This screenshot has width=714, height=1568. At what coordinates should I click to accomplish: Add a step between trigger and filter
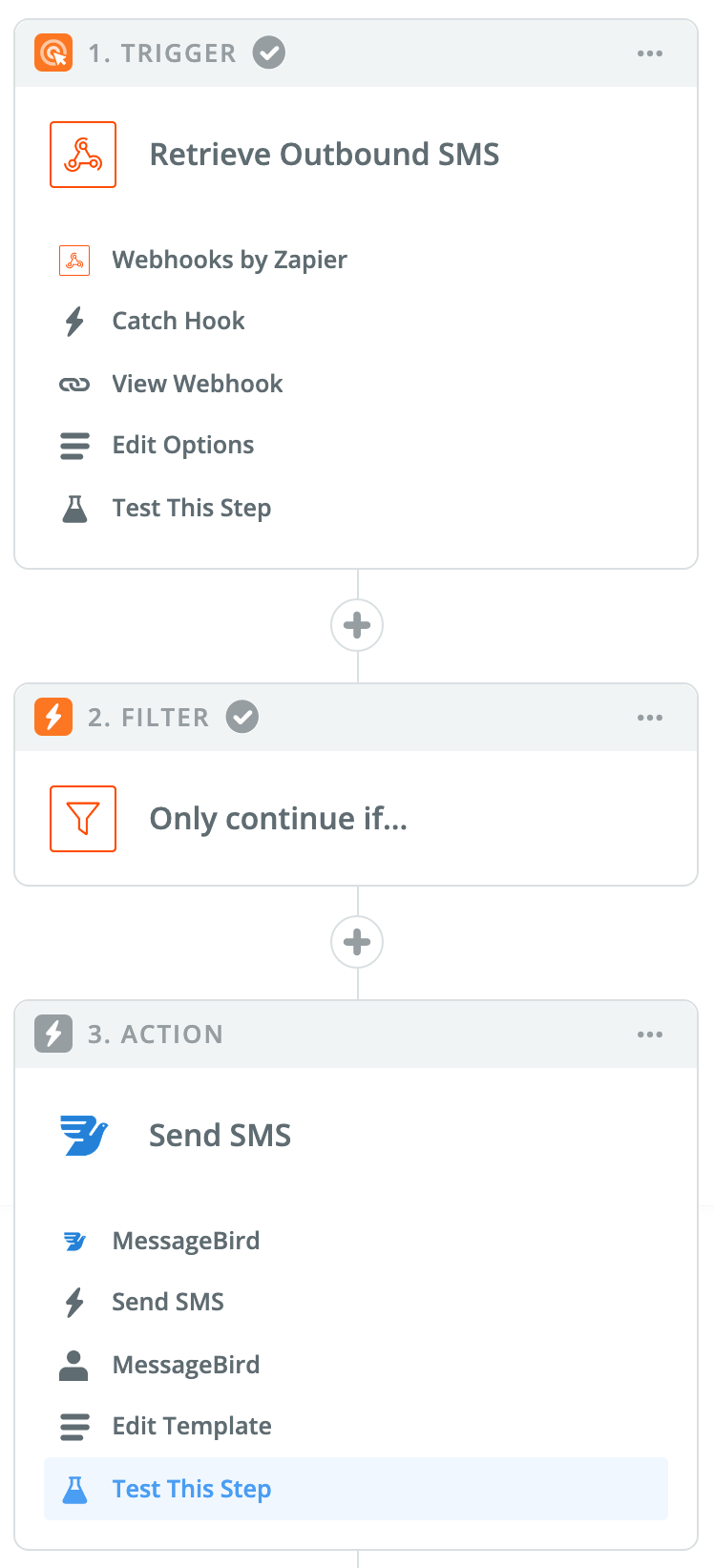pyautogui.click(x=357, y=625)
